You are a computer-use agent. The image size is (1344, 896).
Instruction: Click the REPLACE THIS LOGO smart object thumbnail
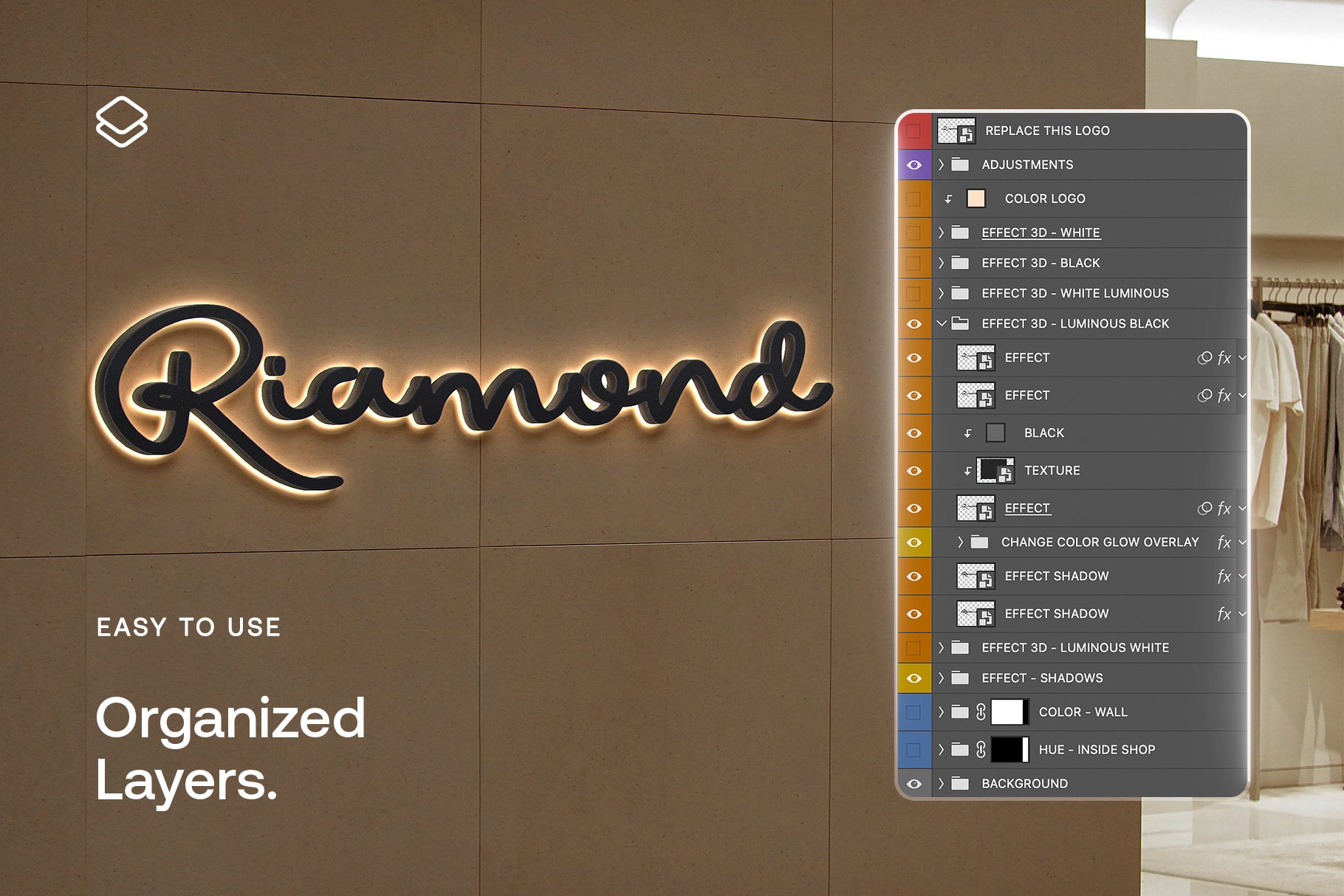(x=956, y=131)
